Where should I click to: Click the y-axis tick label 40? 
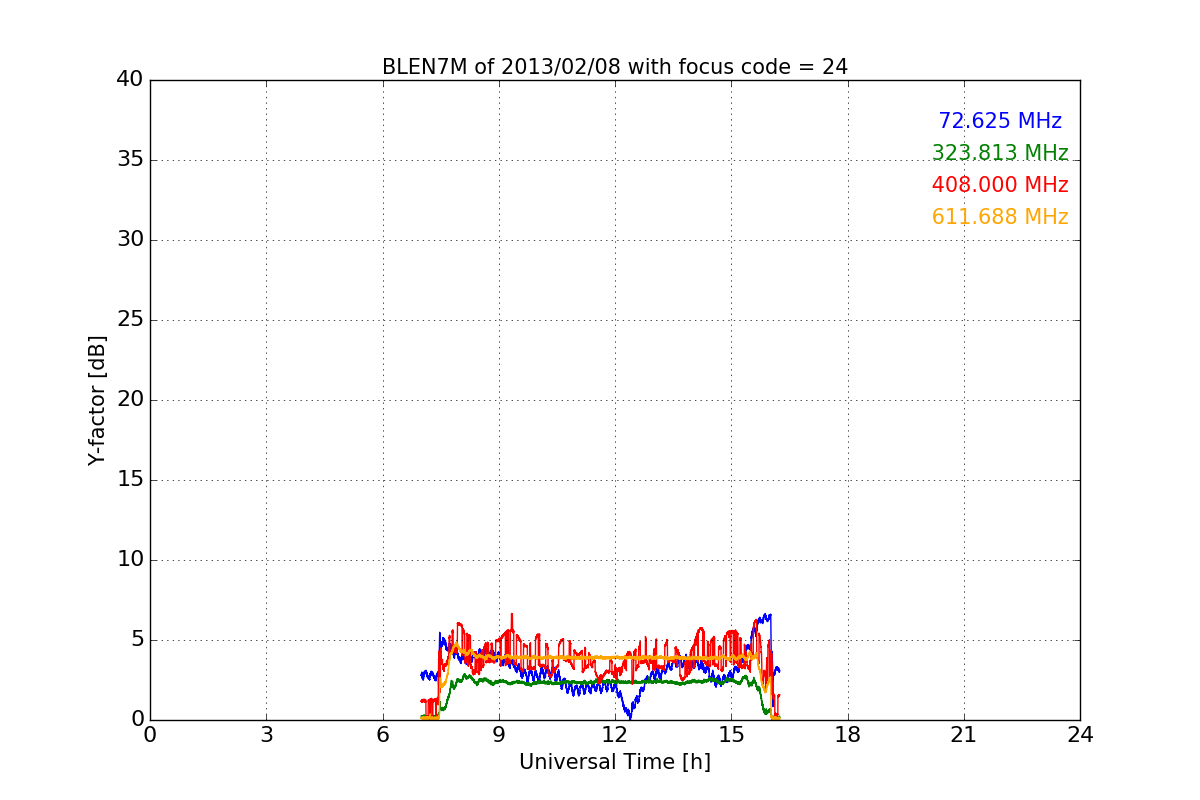pos(130,80)
